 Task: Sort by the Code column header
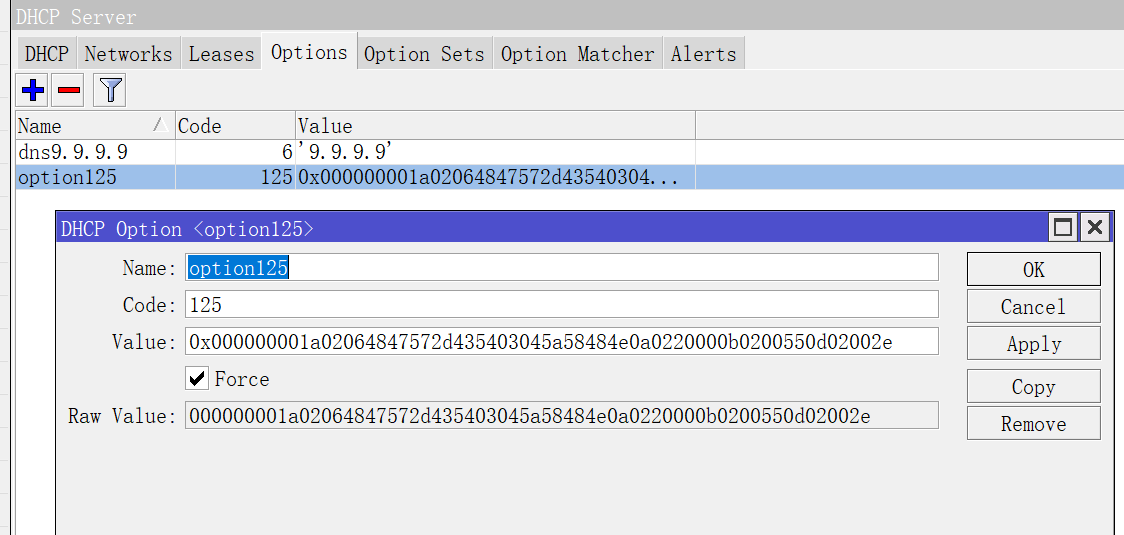[x=235, y=126]
